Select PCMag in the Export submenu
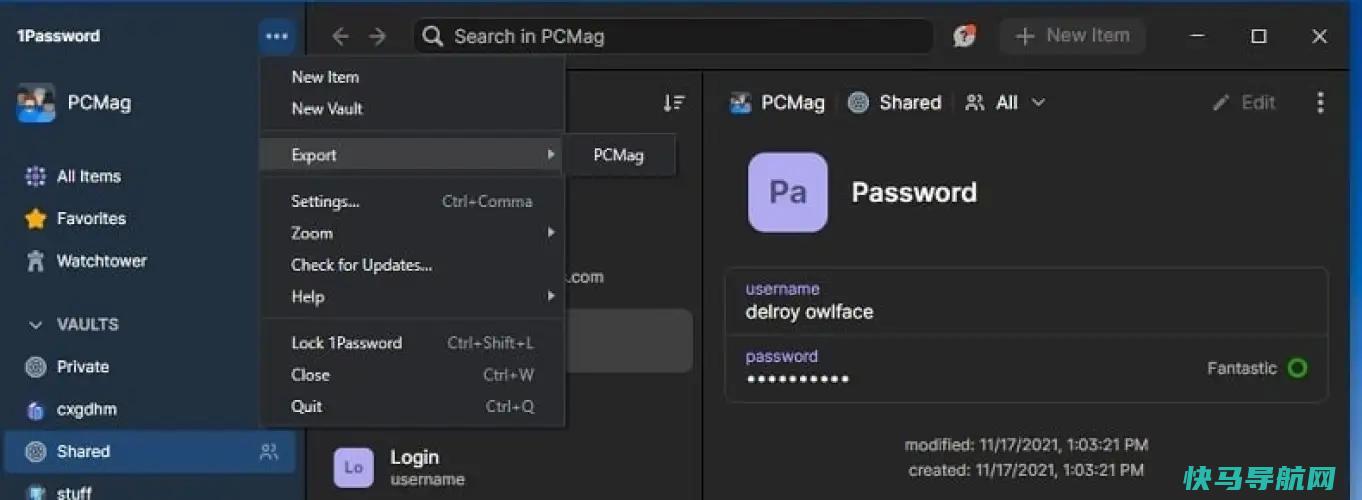Viewport: 1362px width, 500px height. [x=619, y=155]
